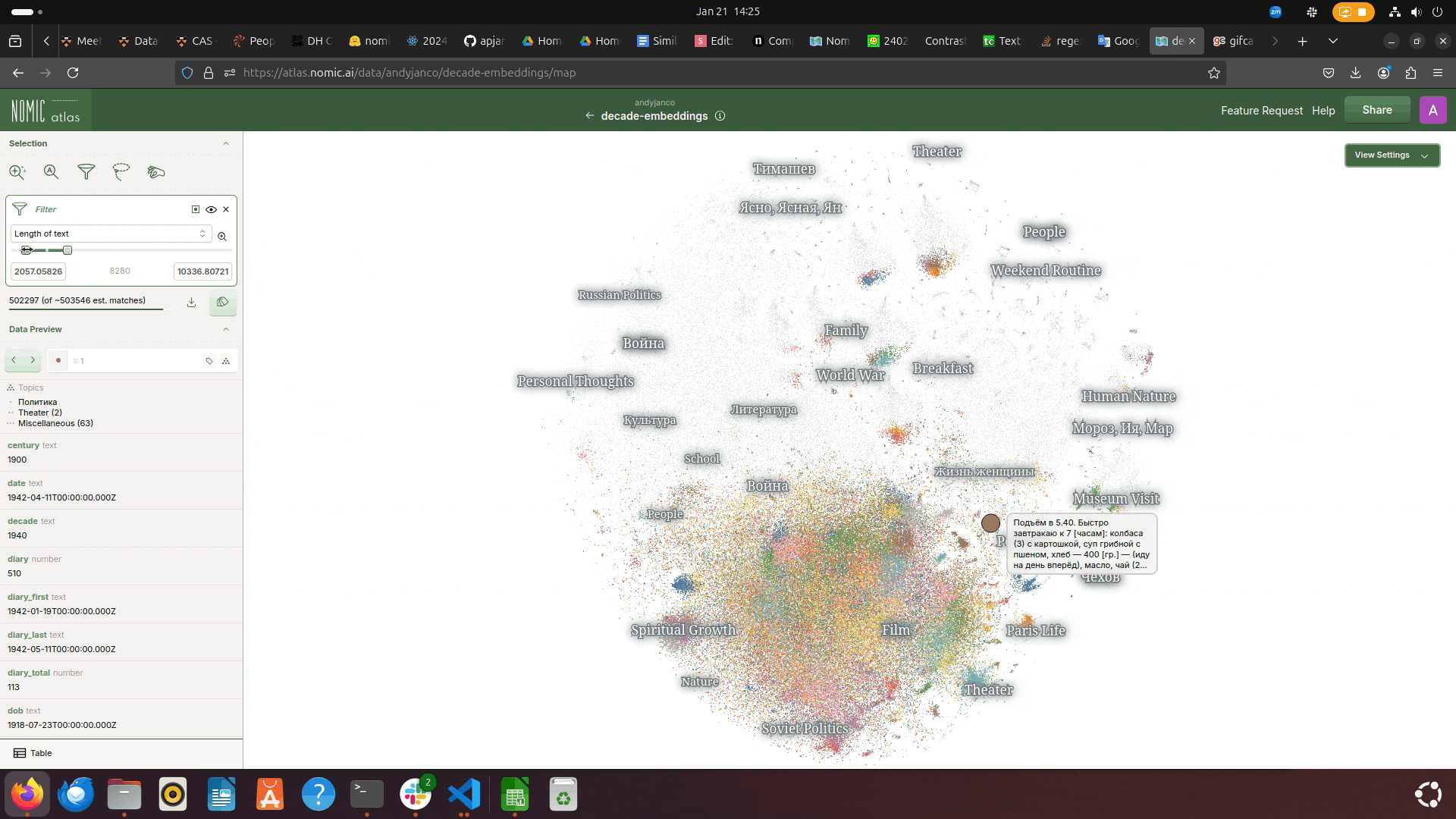Choose the vector search sparkle magnifier tool
The image size is (1456, 819).
click(x=17, y=172)
